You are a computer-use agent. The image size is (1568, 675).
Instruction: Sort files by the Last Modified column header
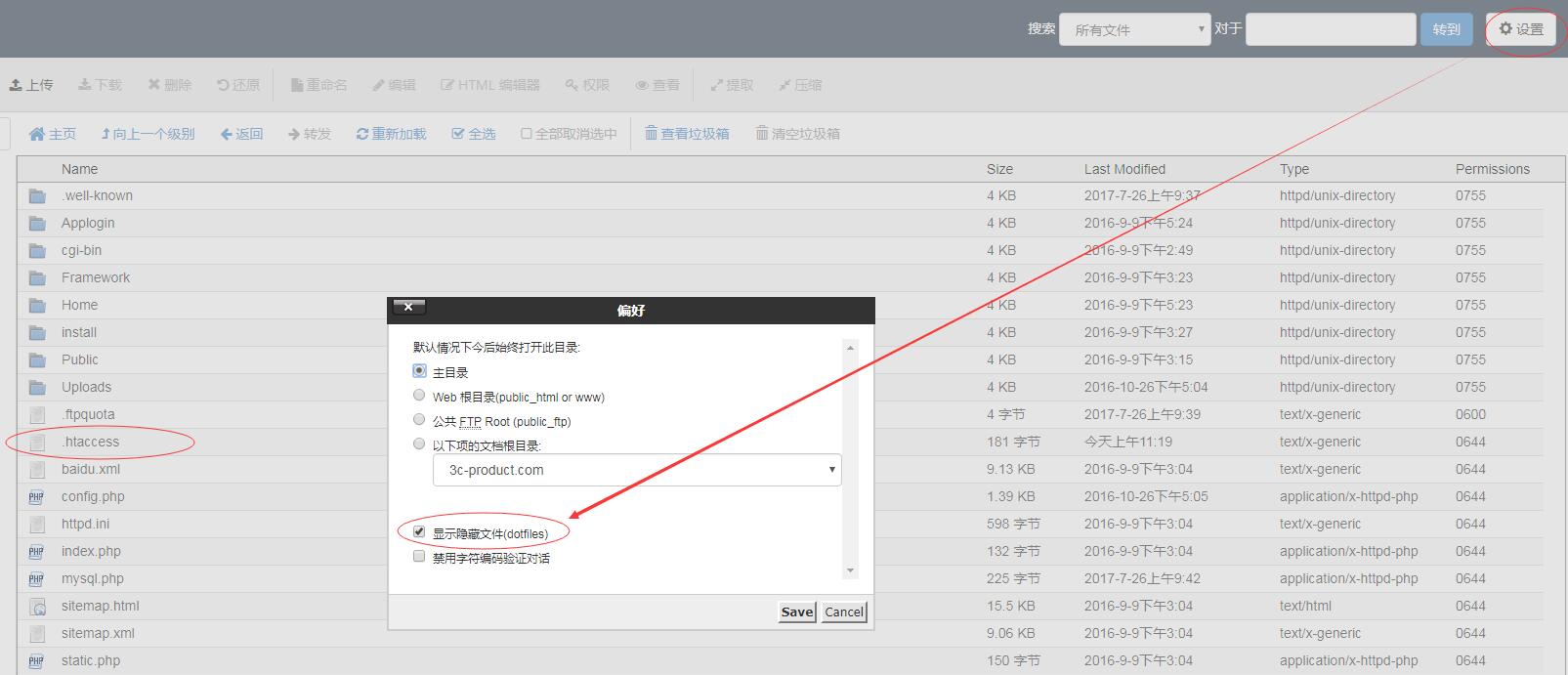pyautogui.click(x=1124, y=169)
